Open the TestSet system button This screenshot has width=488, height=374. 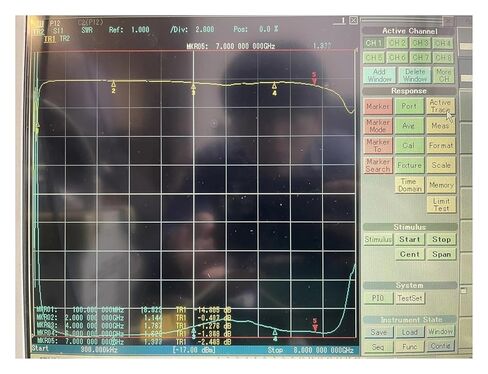tap(410, 298)
